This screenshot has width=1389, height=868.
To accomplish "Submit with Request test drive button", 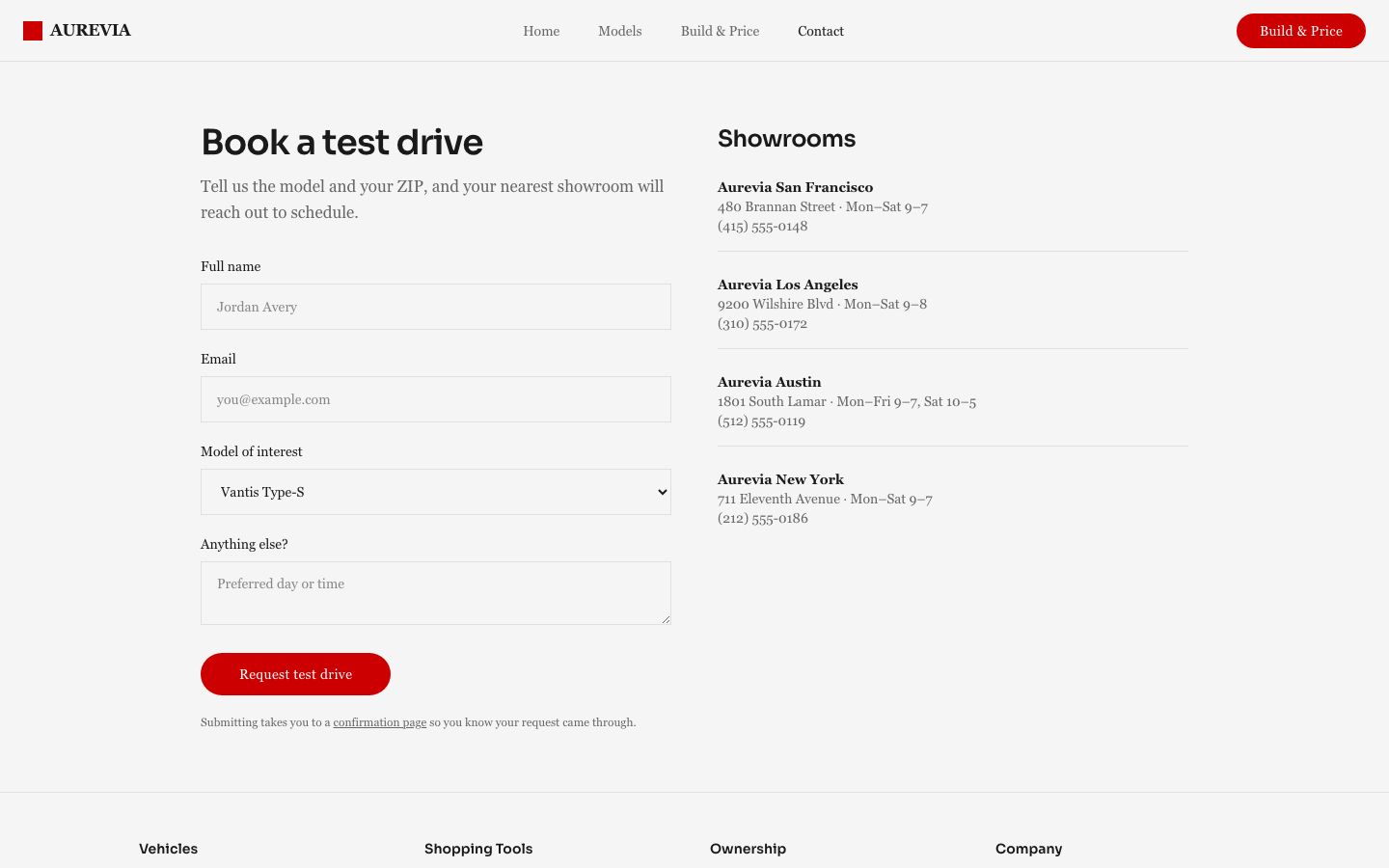I will point(295,674).
